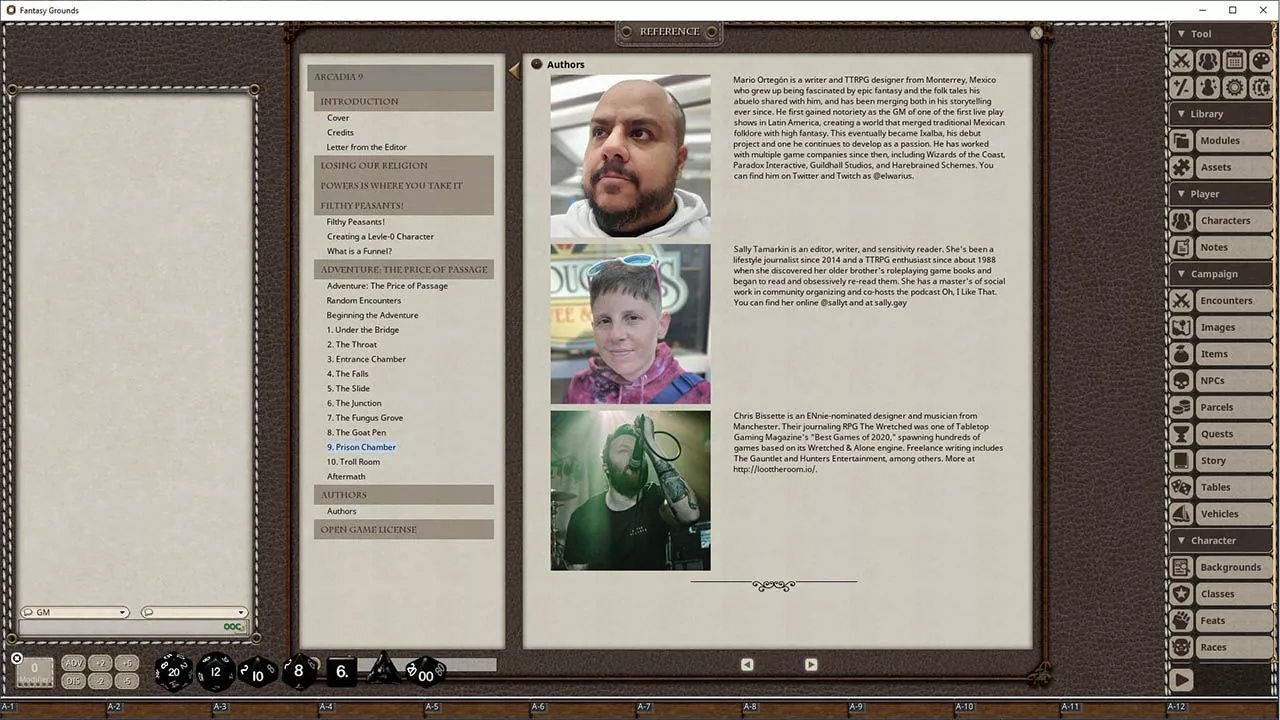The height and width of the screenshot is (720, 1280).
Task: Select Losing Our Religion chapter
Action: [404, 165]
